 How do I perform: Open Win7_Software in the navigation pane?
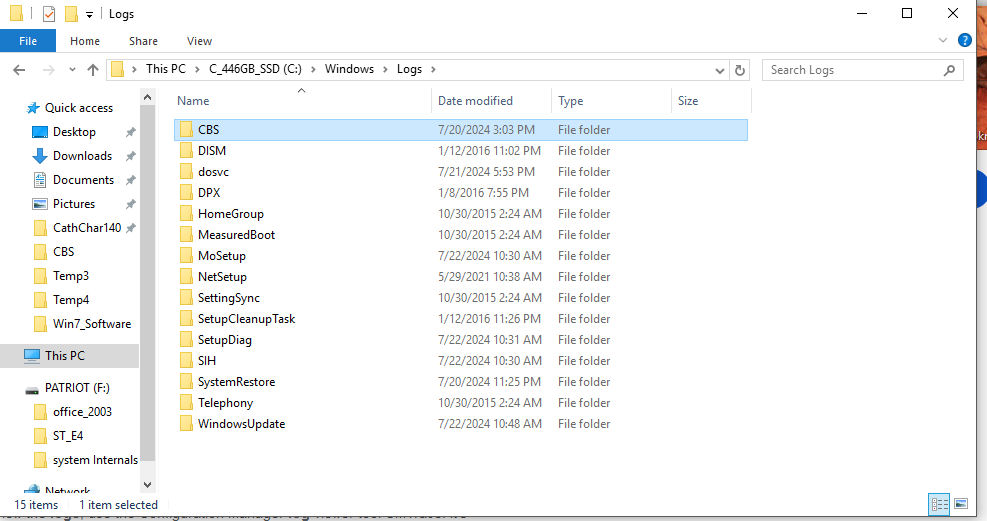coord(92,324)
